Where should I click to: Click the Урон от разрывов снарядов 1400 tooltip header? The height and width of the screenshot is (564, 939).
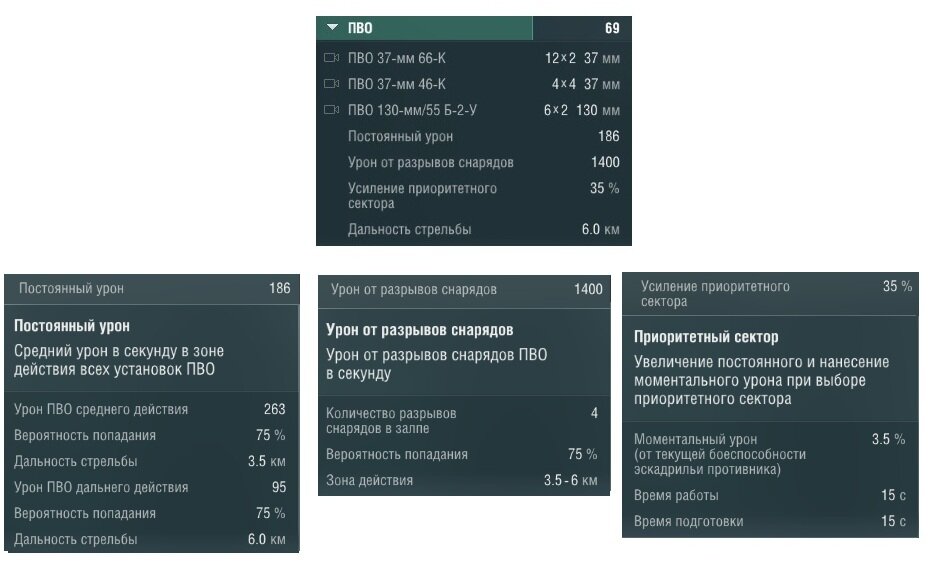[x=464, y=290]
